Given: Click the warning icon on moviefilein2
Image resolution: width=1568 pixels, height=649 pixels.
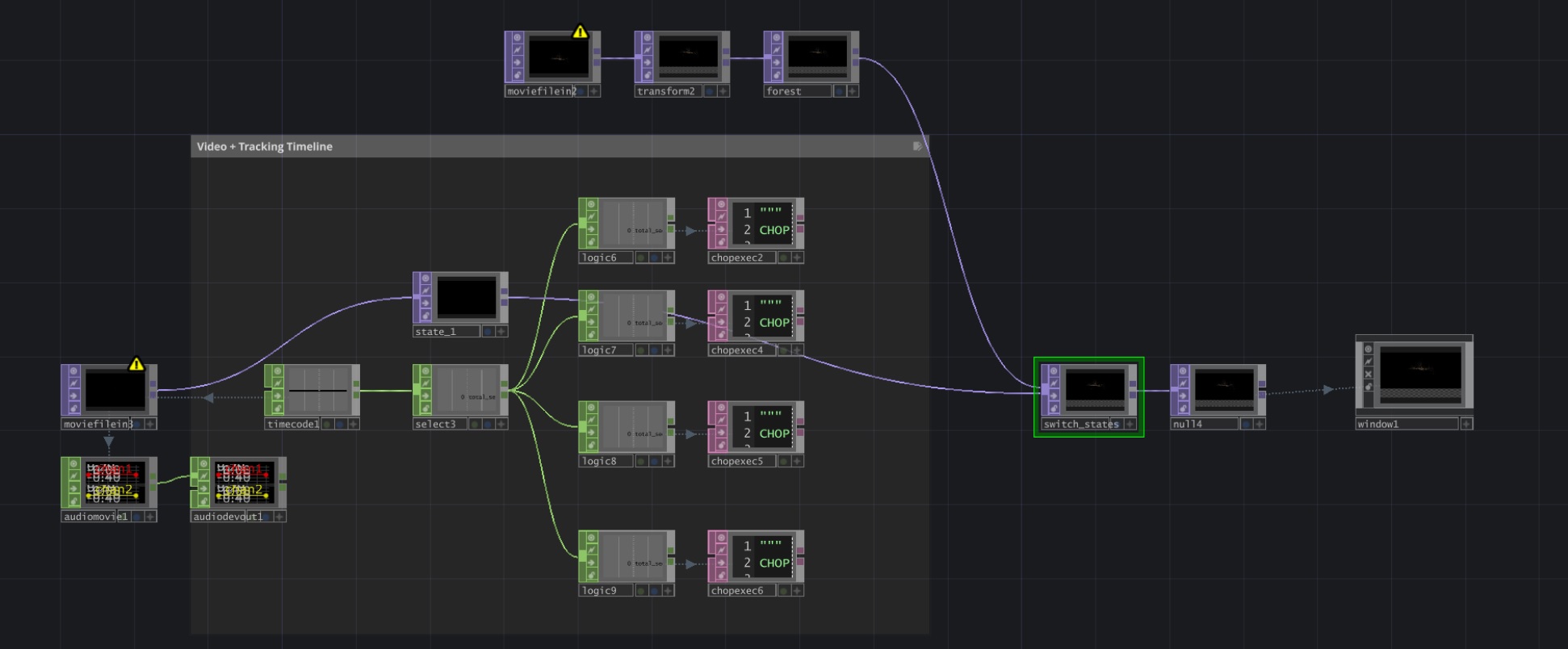Looking at the screenshot, I should tap(580, 32).
